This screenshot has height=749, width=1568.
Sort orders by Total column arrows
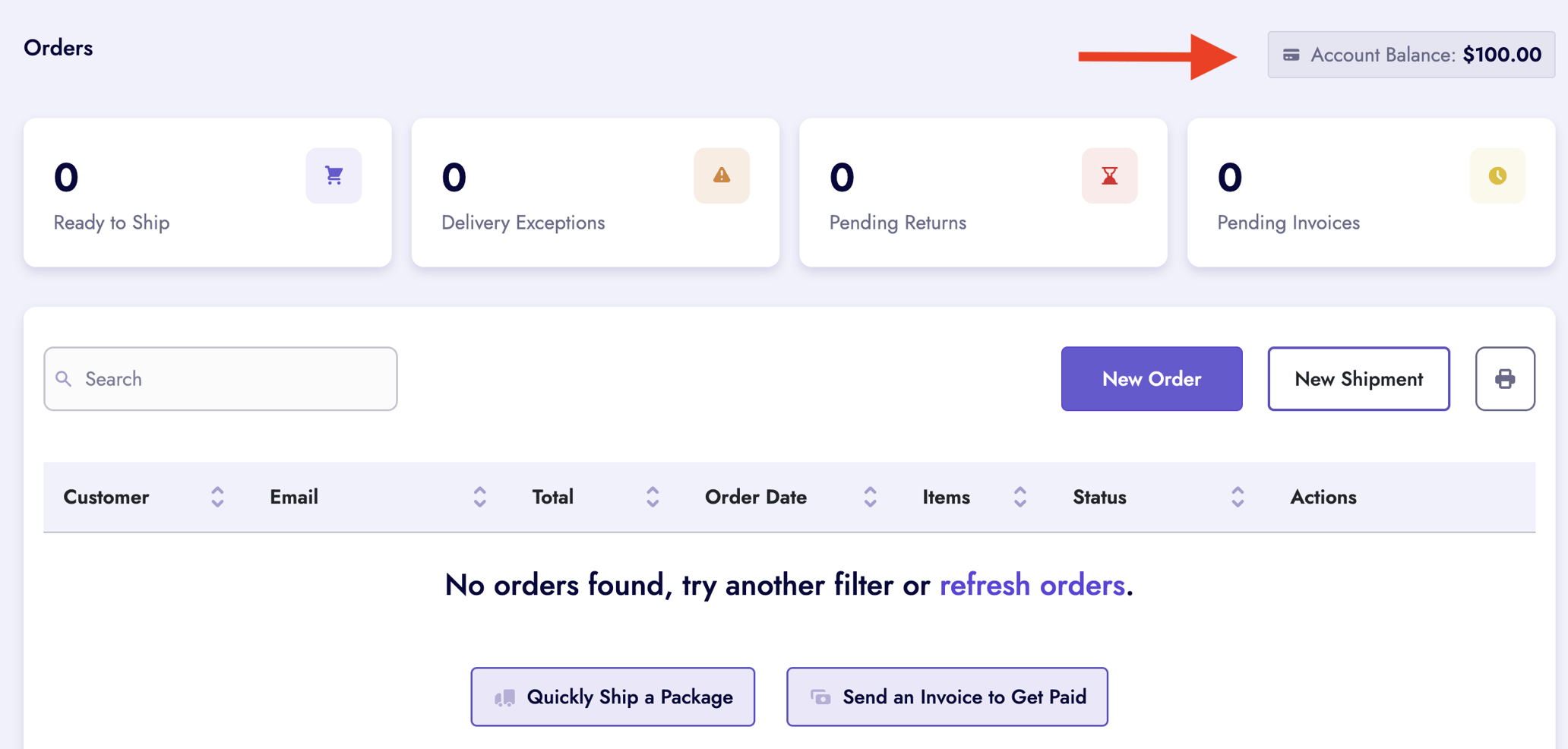[x=653, y=497]
